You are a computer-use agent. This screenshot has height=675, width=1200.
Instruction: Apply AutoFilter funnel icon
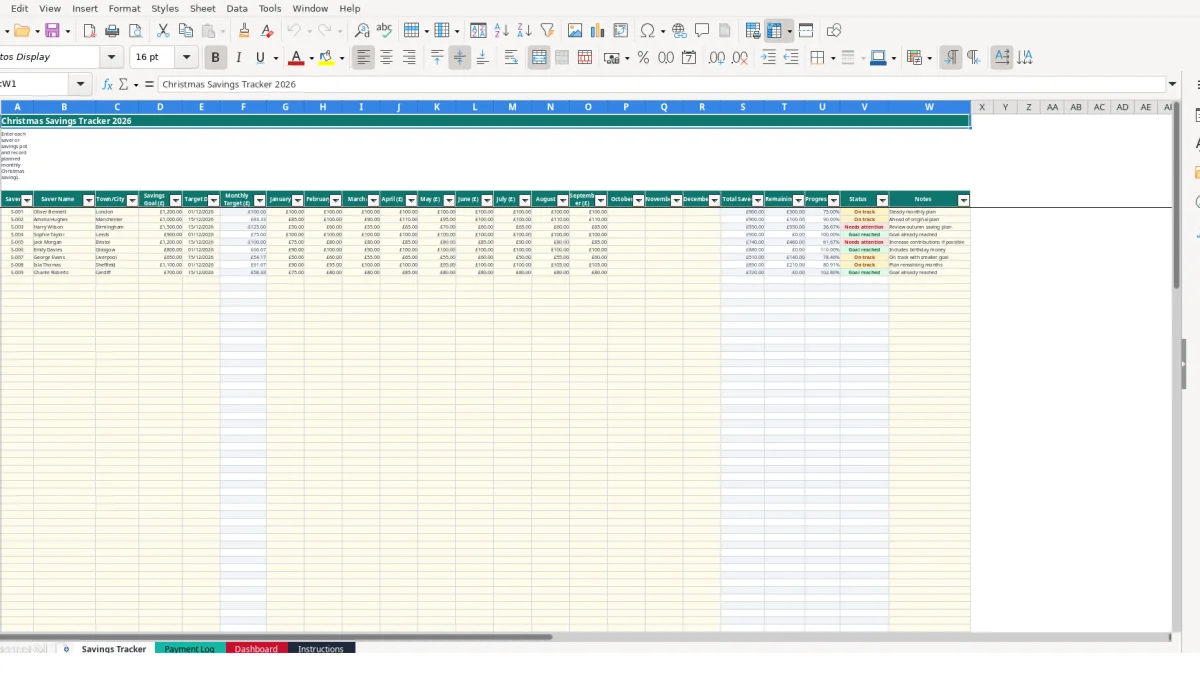click(x=547, y=31)
